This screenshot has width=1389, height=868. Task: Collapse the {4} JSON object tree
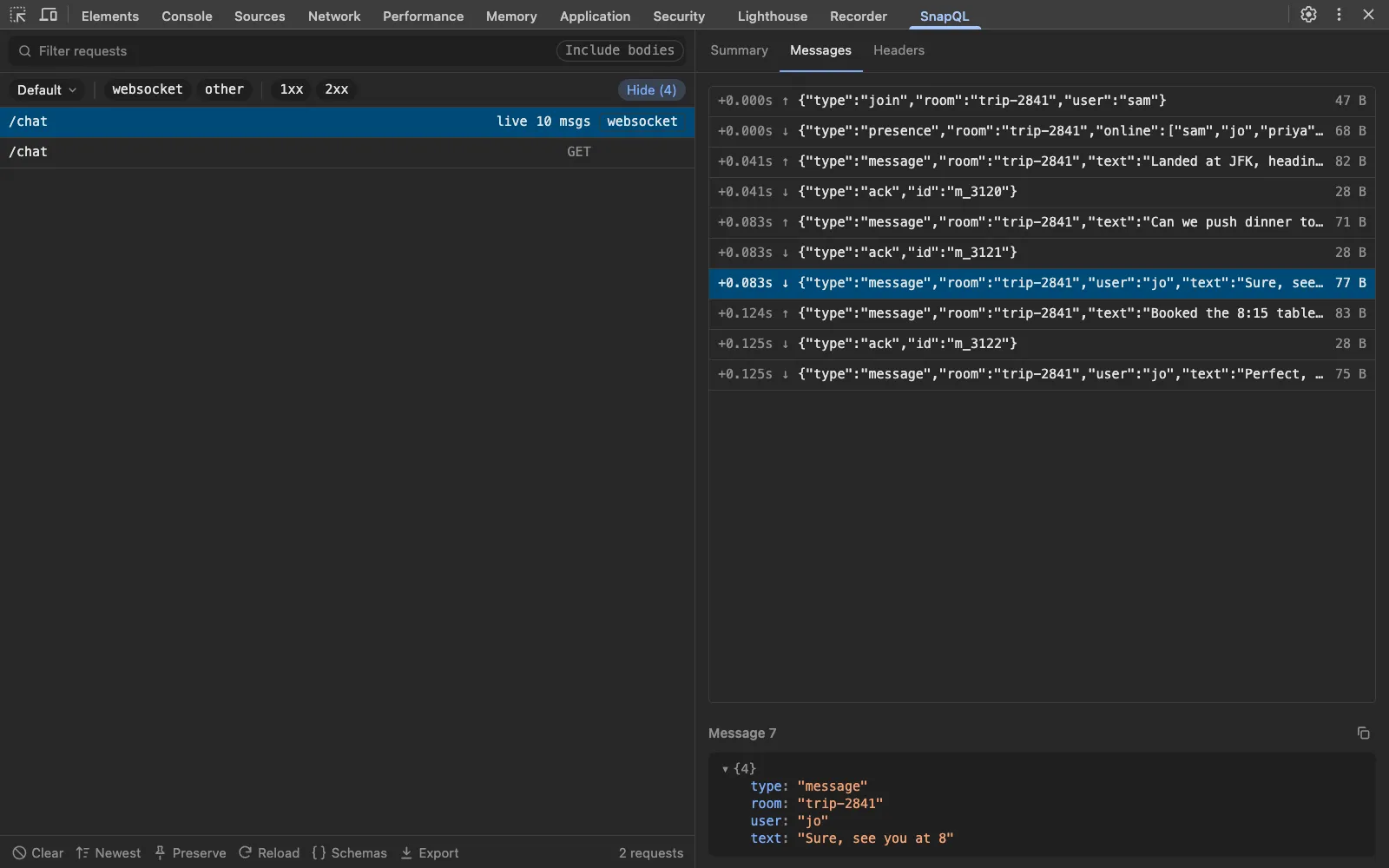point(725,769)
